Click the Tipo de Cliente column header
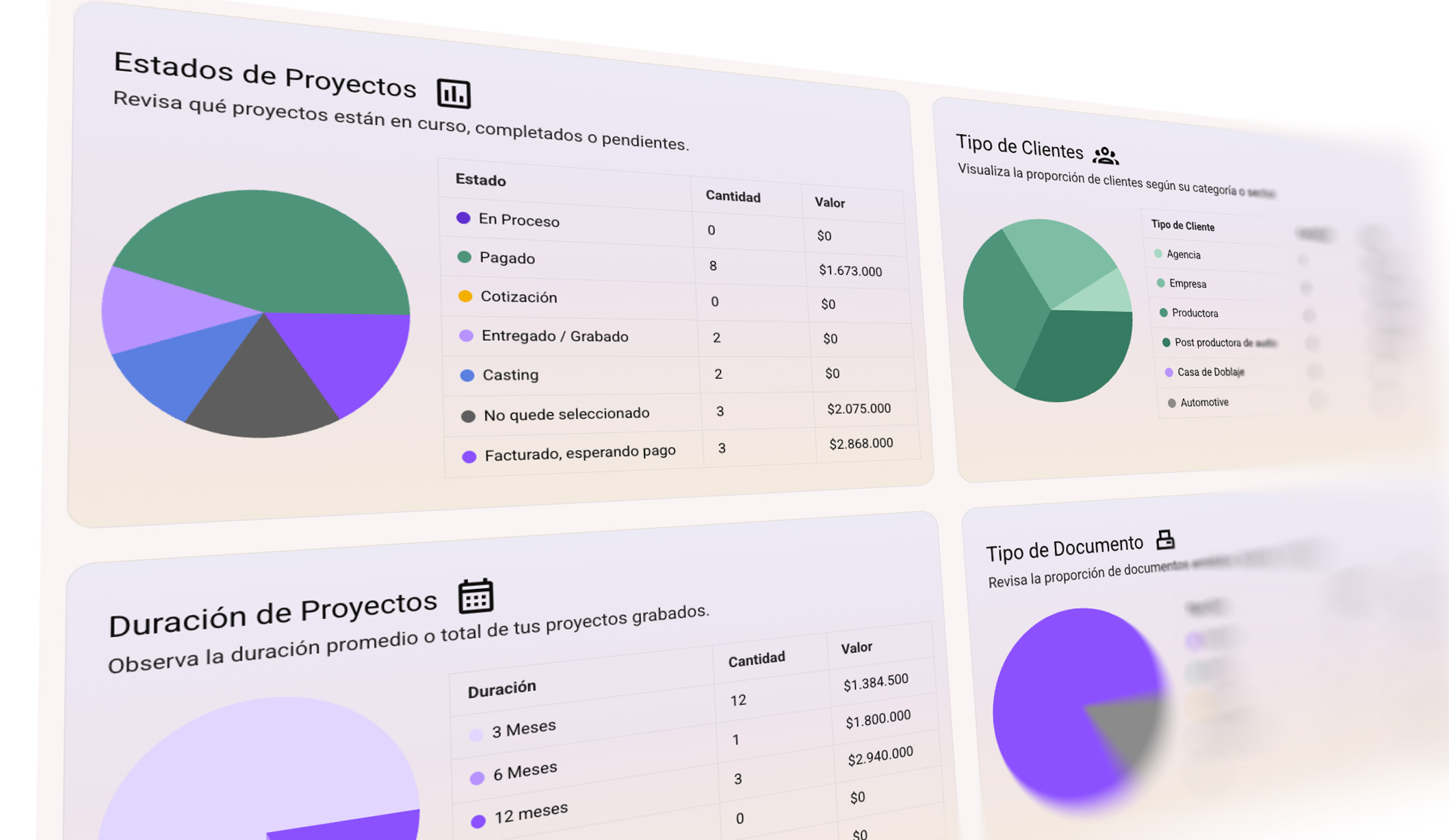Screen dimensions: 1449x840 (1183, 226)
